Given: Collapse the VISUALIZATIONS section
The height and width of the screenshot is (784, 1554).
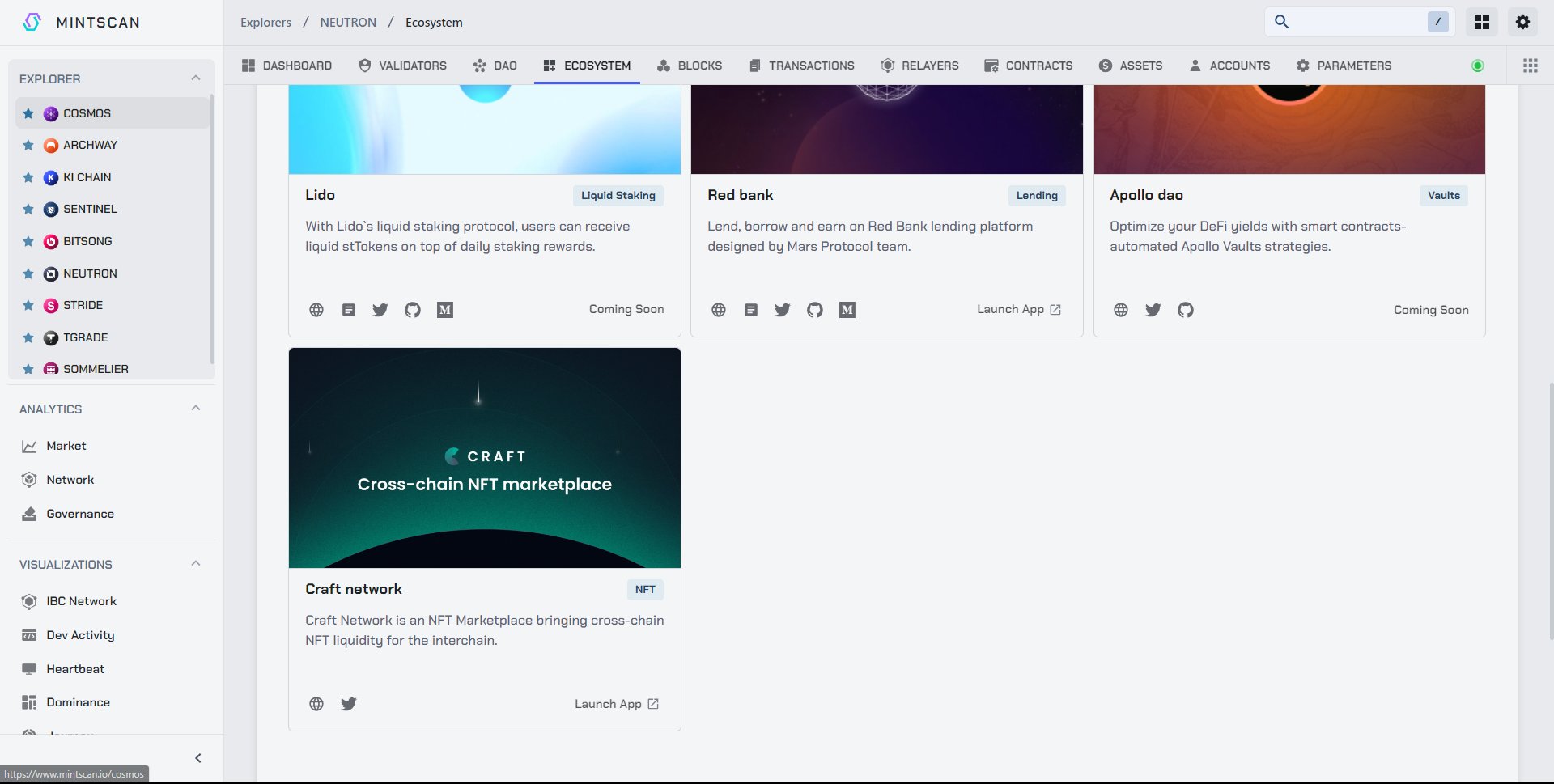Looking at the screenshot, I should tap(196, 564).
